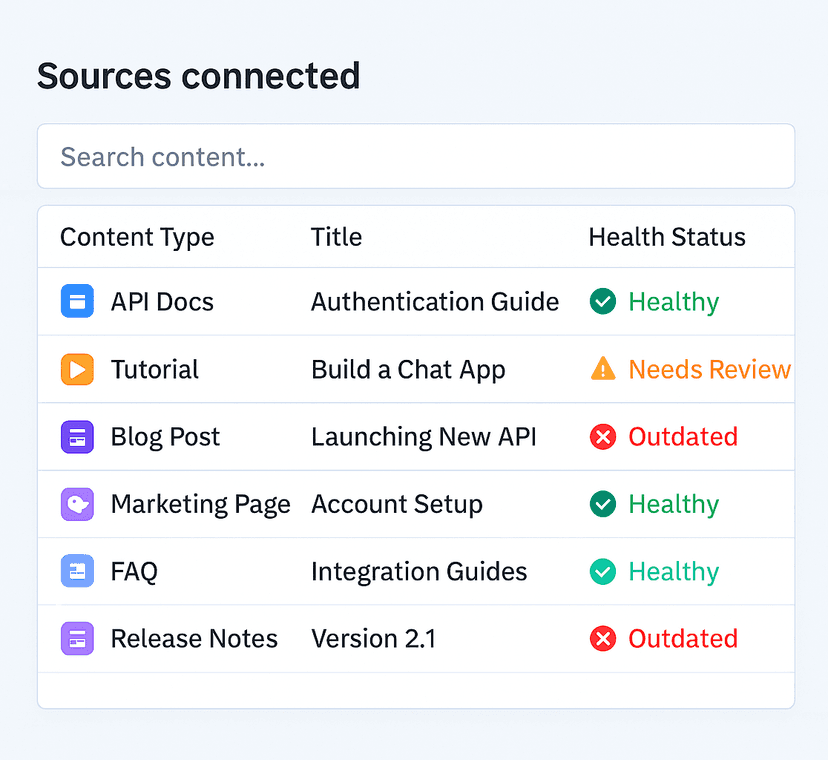Click the API Docs content type icon
Image resolution: width=828 pixels, height=760 pixels.
[x=77, y=301]
